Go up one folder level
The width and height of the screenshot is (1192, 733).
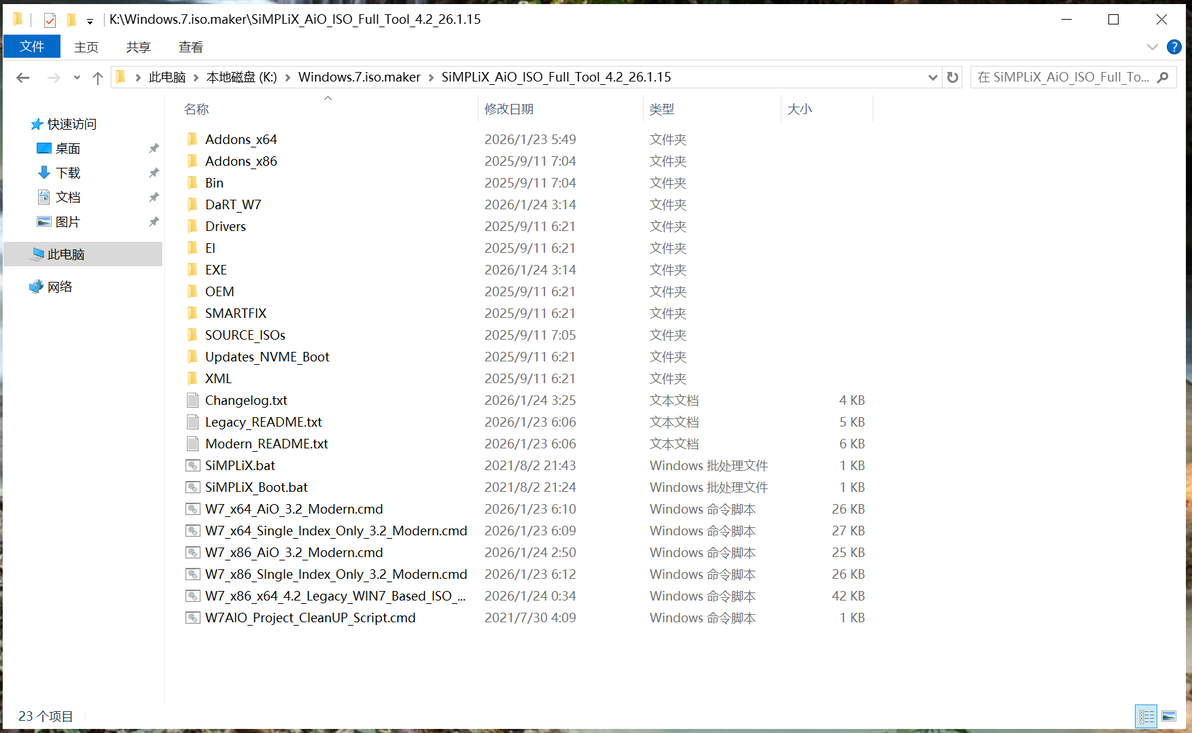[97, 78]
